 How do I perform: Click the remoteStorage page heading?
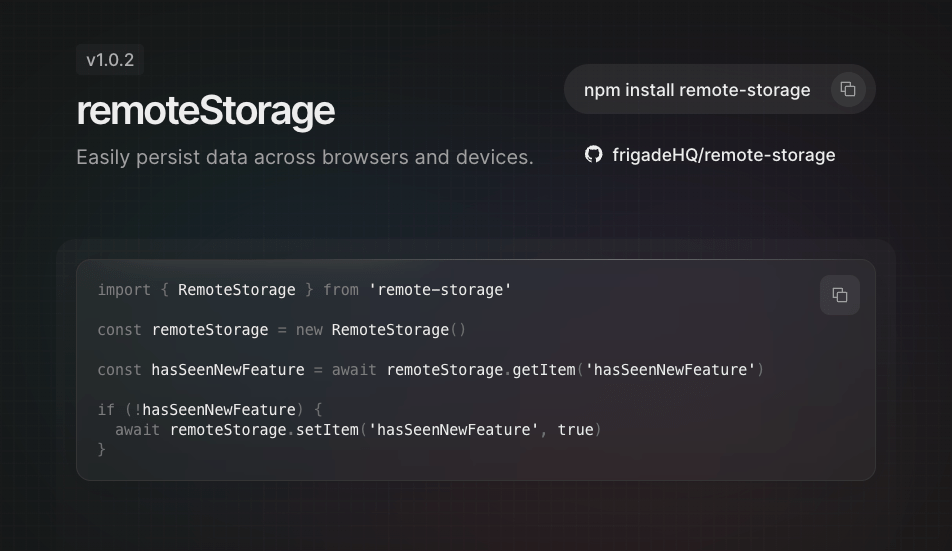pos(205,111)
